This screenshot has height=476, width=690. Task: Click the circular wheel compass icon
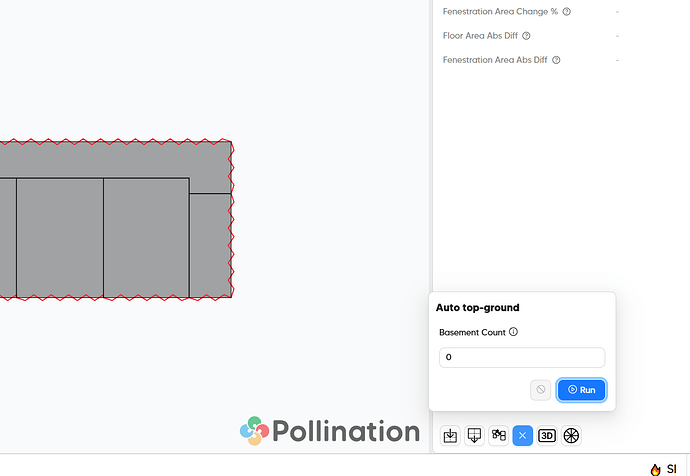click(571, 436)
